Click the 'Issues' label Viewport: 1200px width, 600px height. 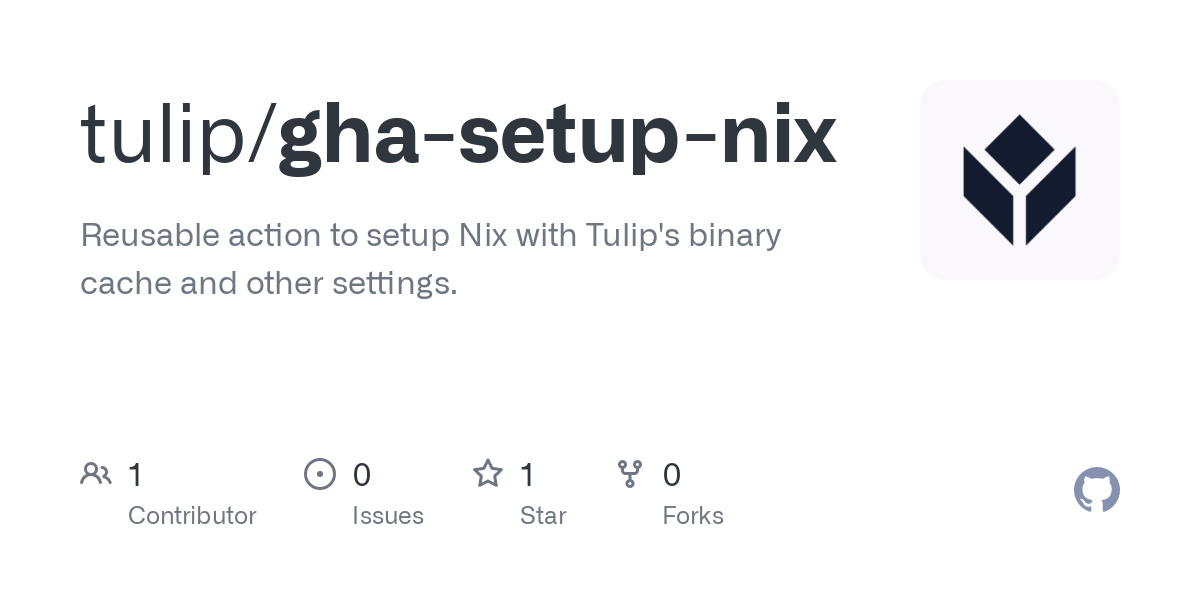[x=388, y=516]
